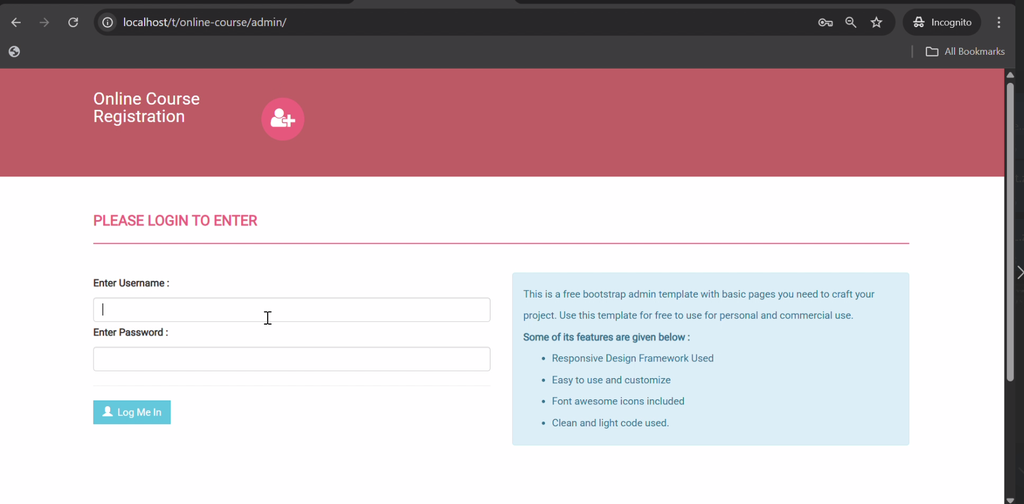Bookmark this page with star icon
1024x504 pixels.
(876, 22)
